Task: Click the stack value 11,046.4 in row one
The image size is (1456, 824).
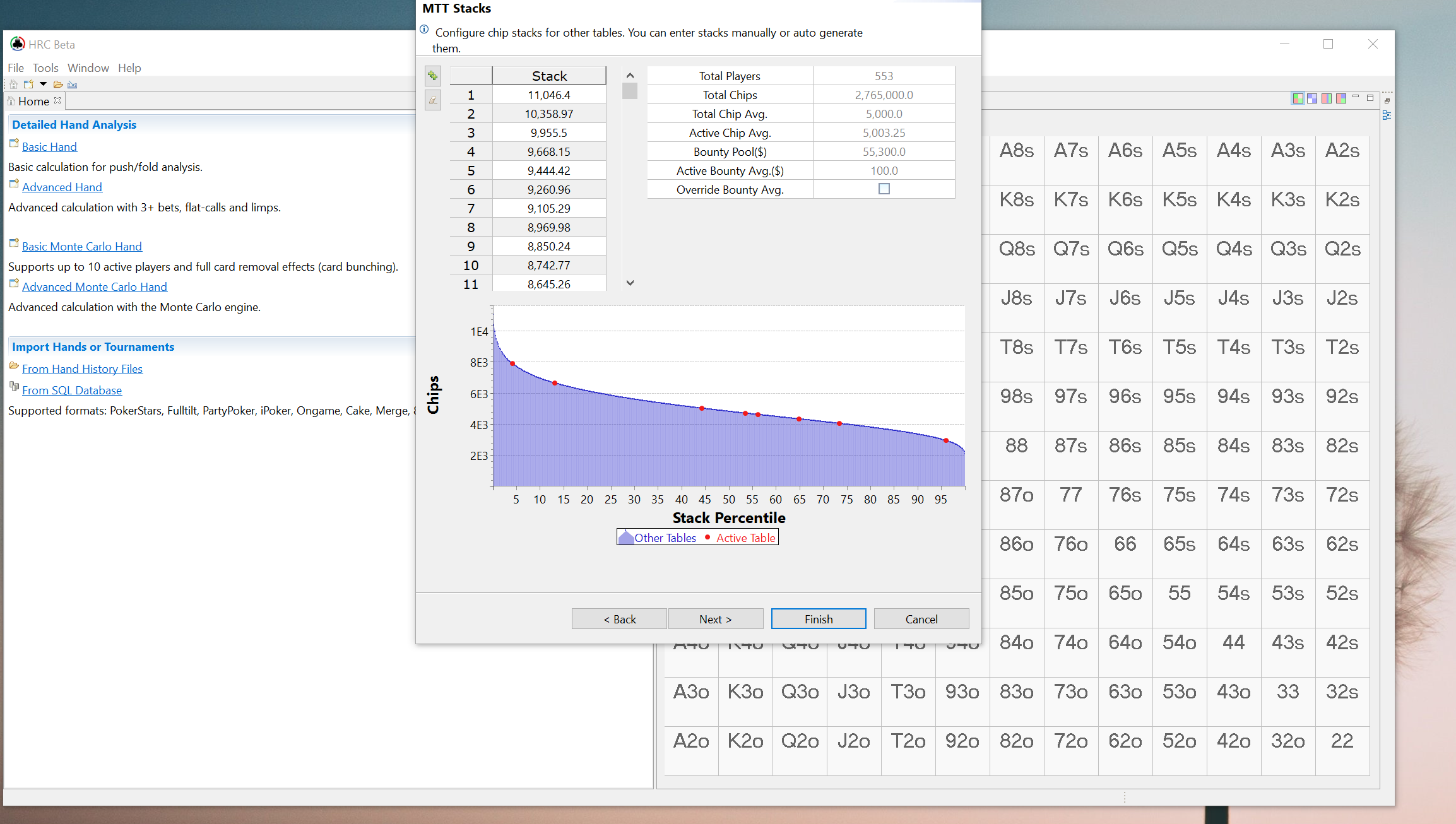Action: [x=548, y=95]
